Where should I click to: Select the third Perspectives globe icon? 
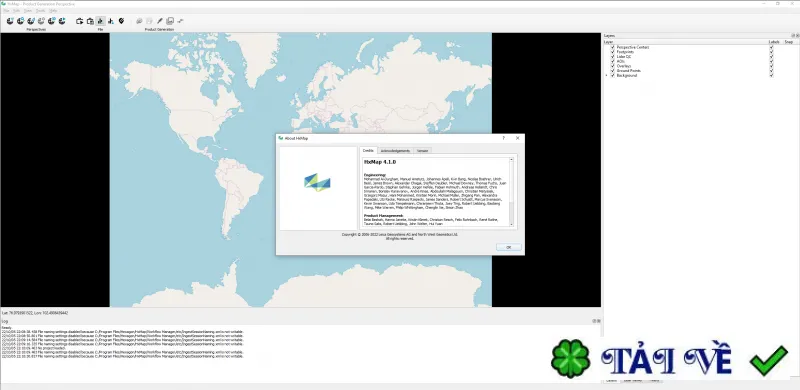pyautogui.click(x=31, y=21)
